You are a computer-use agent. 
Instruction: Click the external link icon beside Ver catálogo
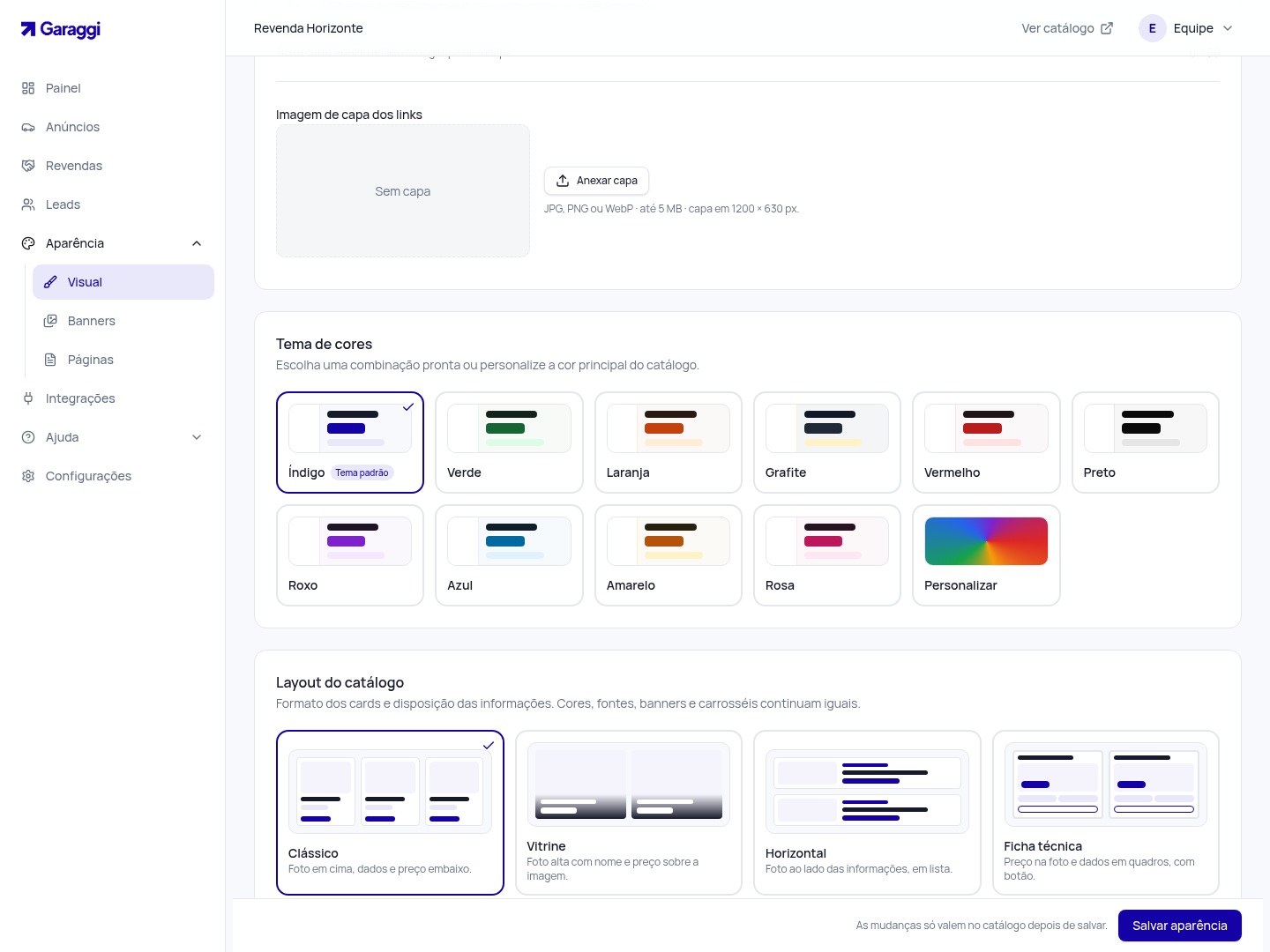point(1107,28)
